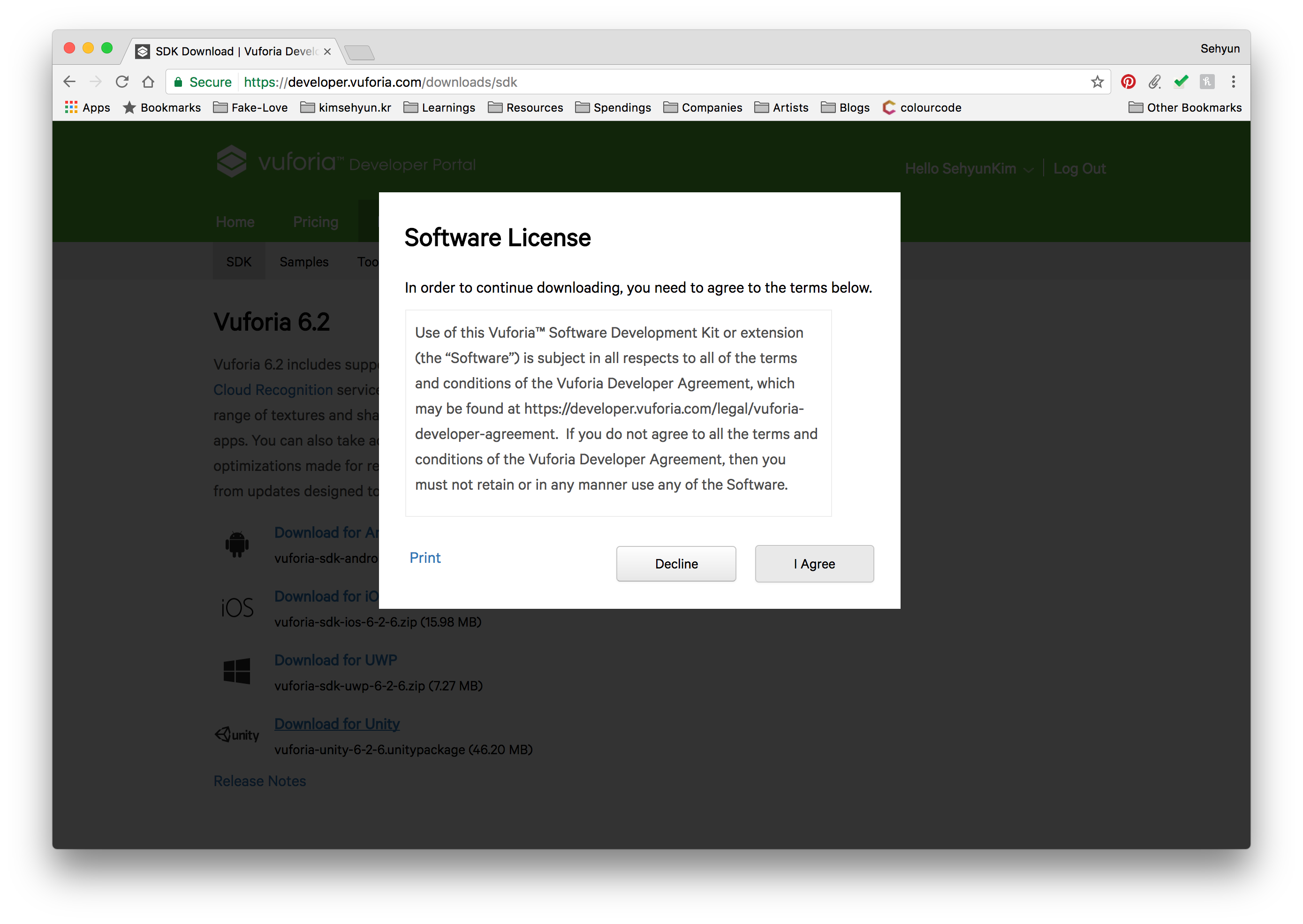Image resolution: width=1303 pixels, height=924 pixels.
Task: Select the Samples sub-tab
Action: [304, 262]
